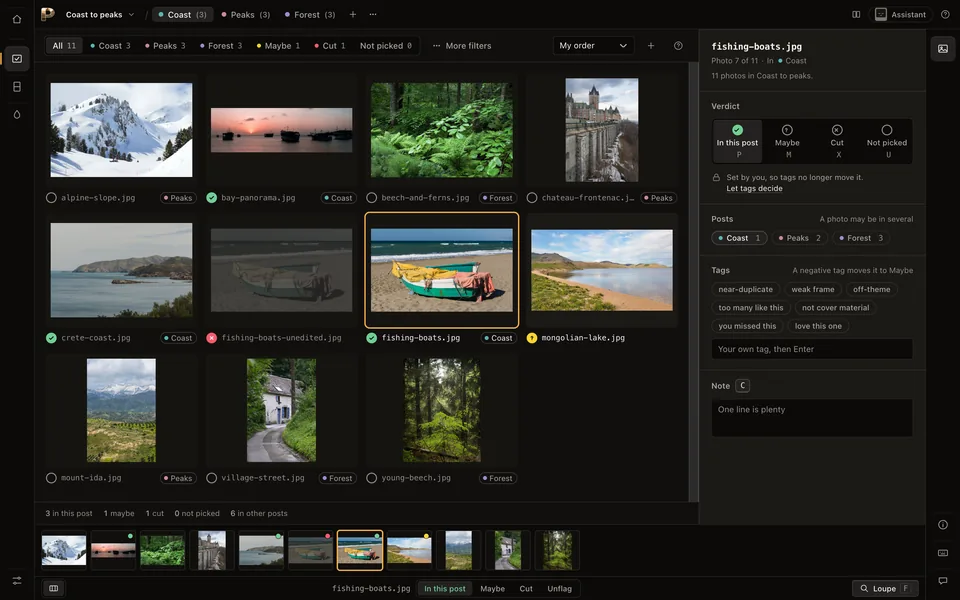Open the three-dot overflow menu beside tabs
This screenshot has height=600, width=960.
tap(373, 15)
